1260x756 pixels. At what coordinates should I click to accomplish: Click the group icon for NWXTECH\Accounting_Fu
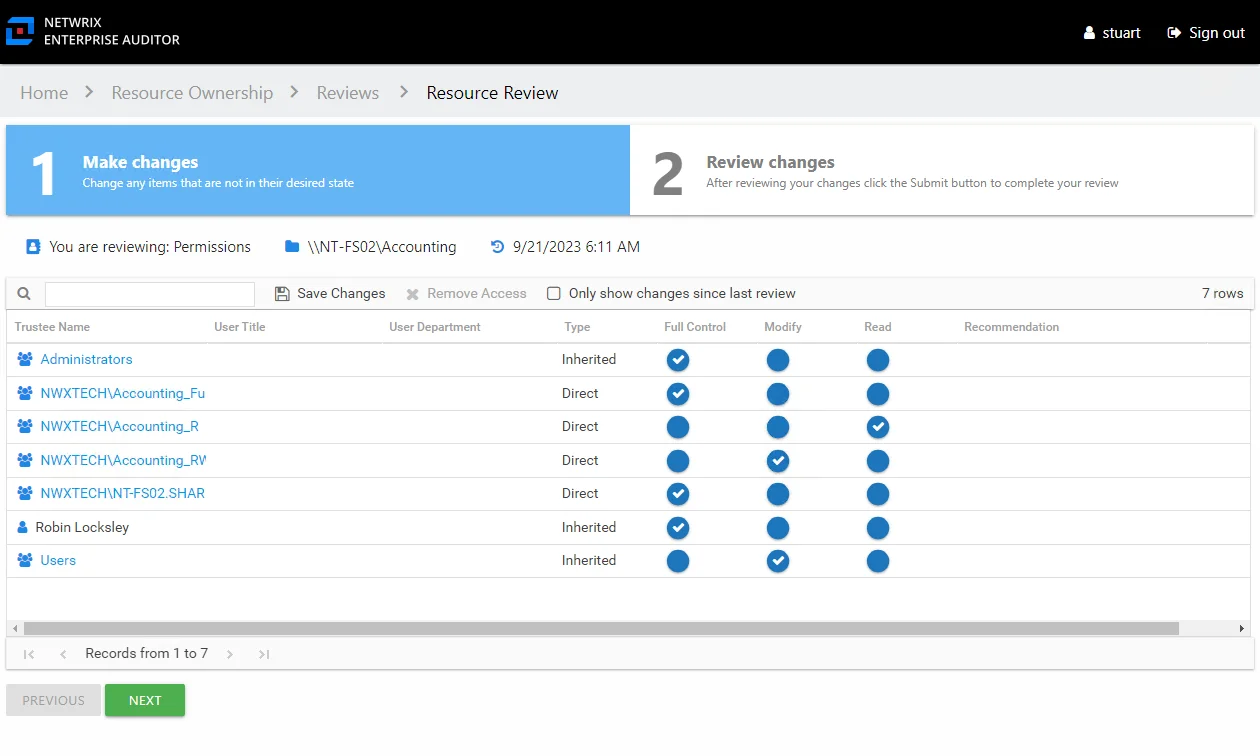point(25,393)
